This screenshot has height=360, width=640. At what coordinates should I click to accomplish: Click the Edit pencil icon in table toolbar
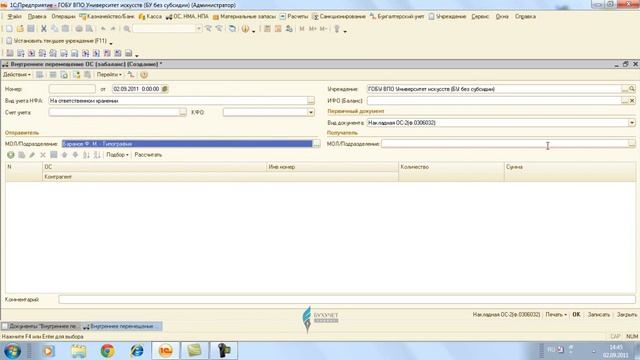[x=32, y=155]
